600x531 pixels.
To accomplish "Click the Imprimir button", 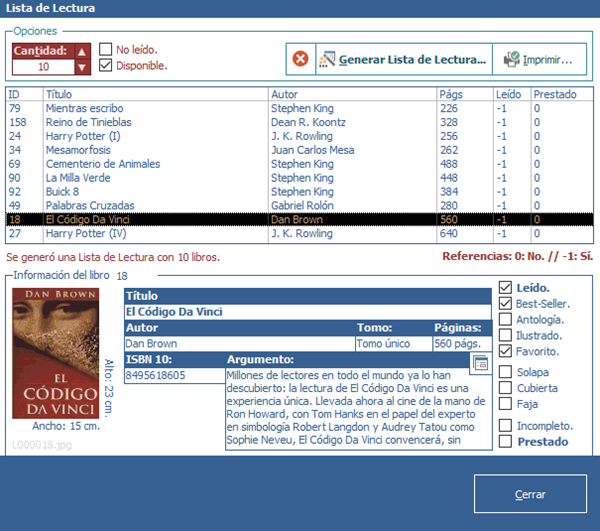I will pos(539,59).
